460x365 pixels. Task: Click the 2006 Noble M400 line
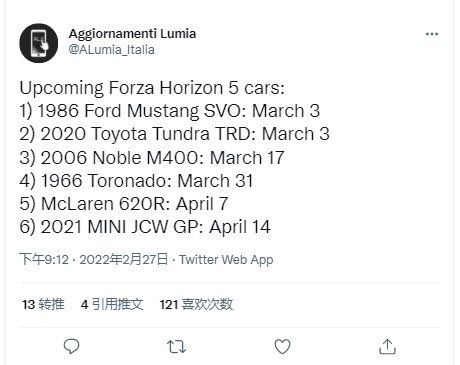pos(152,157)
